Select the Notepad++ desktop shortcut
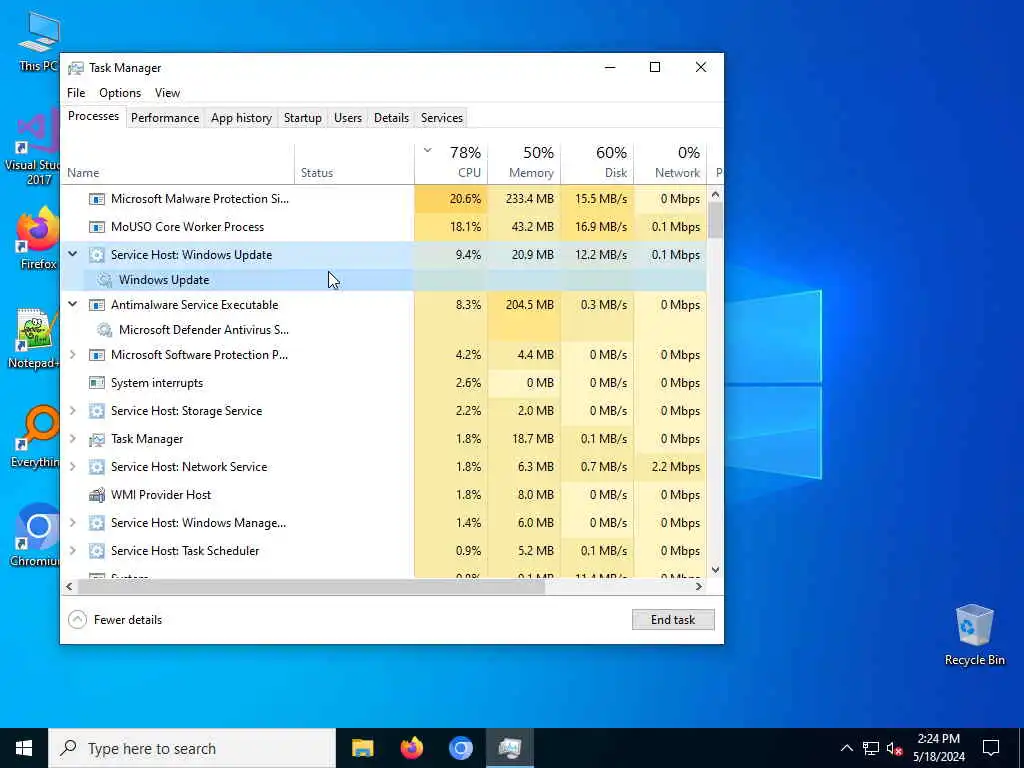This screenshot has width=1024, height=768. tap(34, 338)
